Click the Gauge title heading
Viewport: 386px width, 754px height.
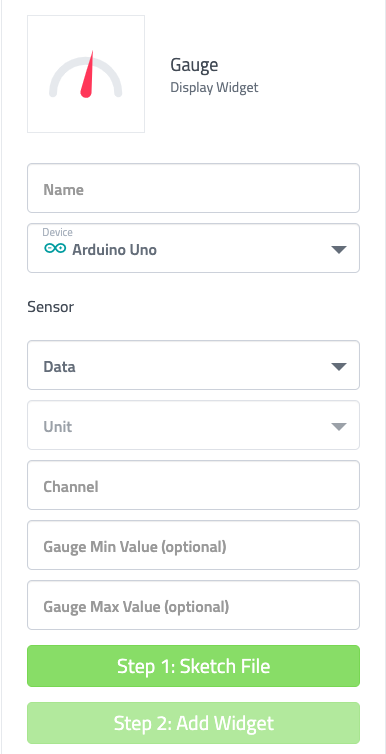194,65
